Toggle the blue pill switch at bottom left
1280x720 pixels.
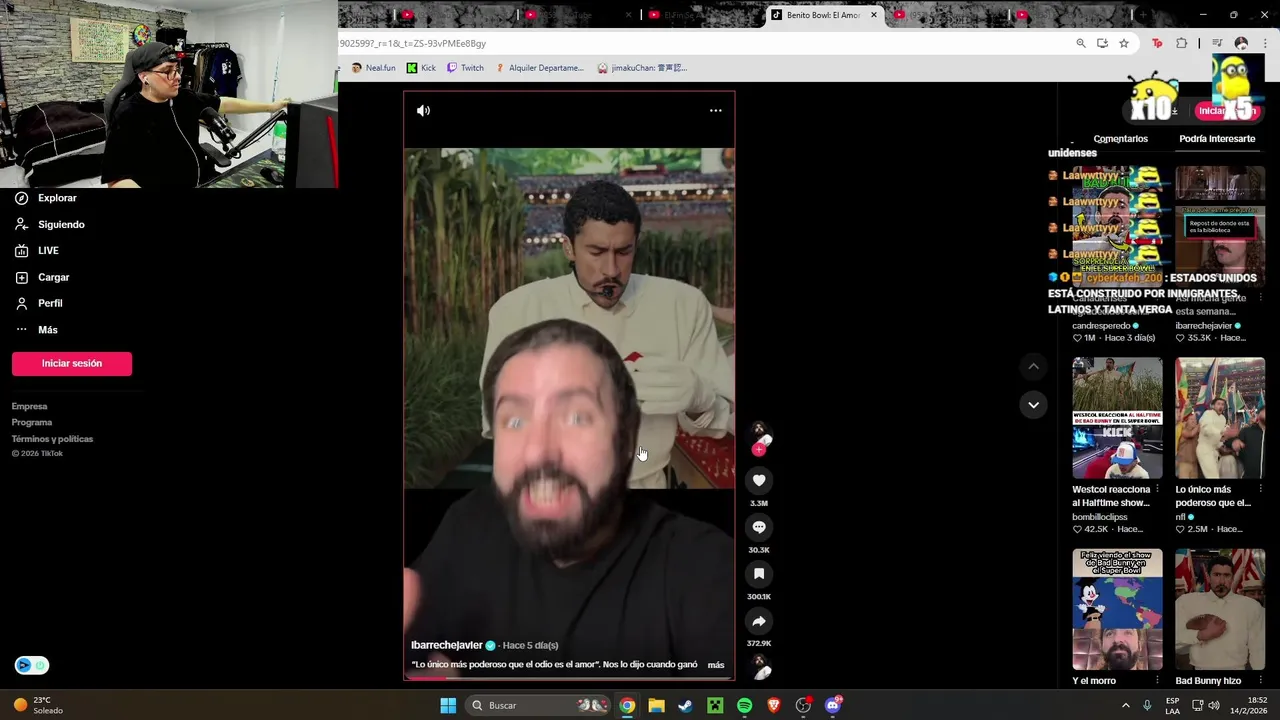pos(31,666)
